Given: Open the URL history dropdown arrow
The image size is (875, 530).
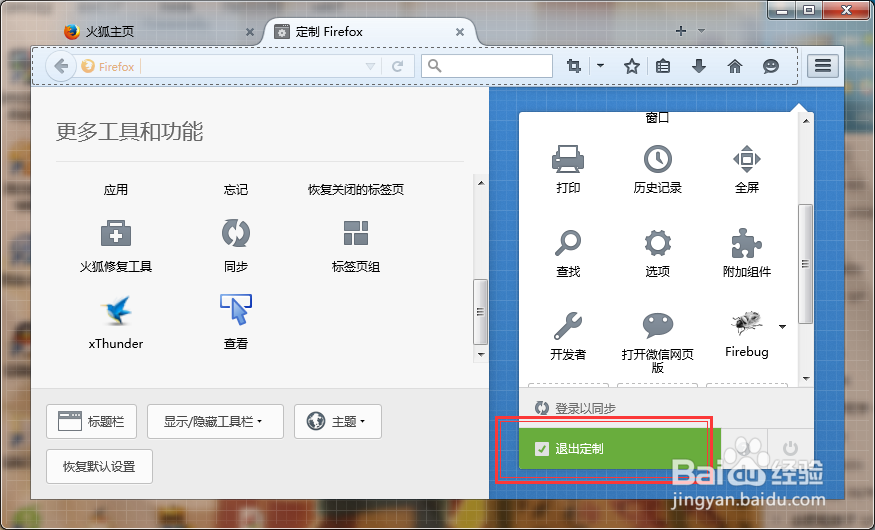Looking at the screenshot, I should click(370, 67).
